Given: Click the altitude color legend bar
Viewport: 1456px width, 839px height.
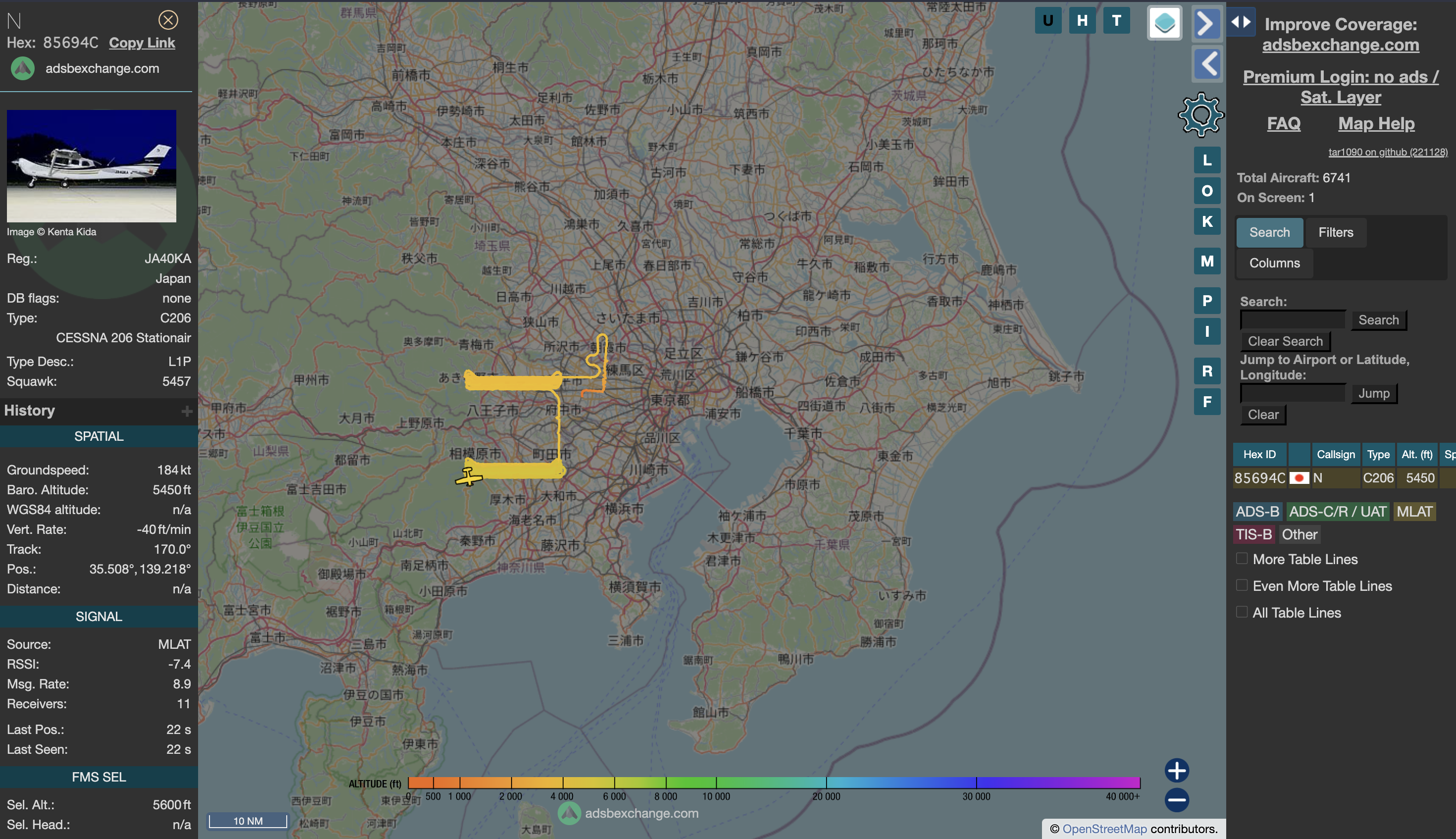Looking at the screenshot, I should click(774, 783).
